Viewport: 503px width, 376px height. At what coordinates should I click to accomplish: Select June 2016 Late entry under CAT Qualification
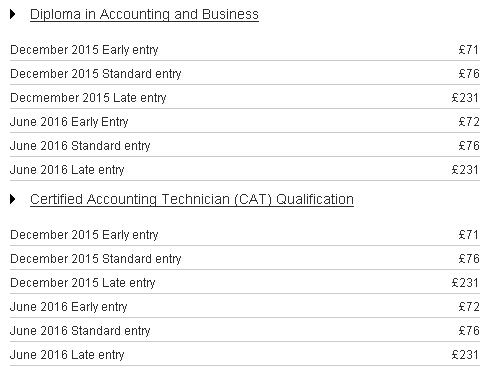(245, 354)
